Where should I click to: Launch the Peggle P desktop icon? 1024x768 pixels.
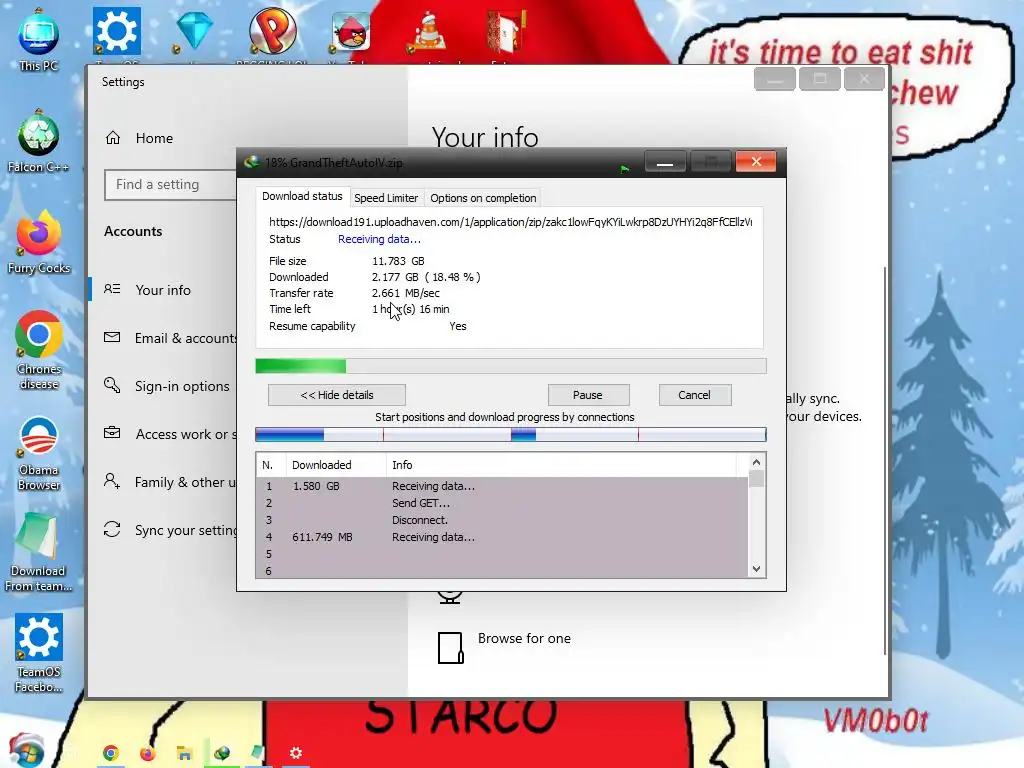[272, 31]
